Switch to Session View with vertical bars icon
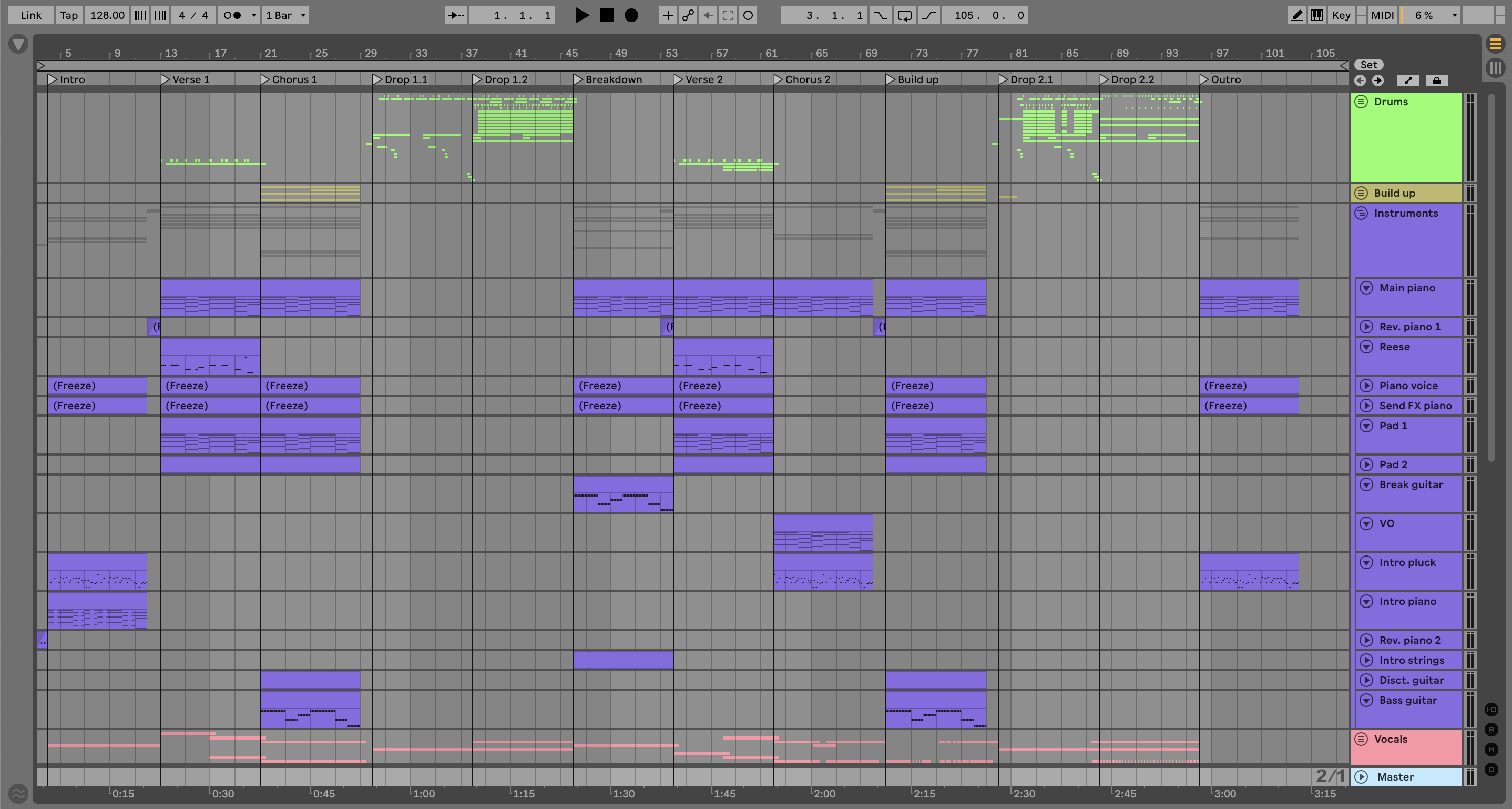1512x809 pixels. pyautogui.click(x=1495, y=68)
